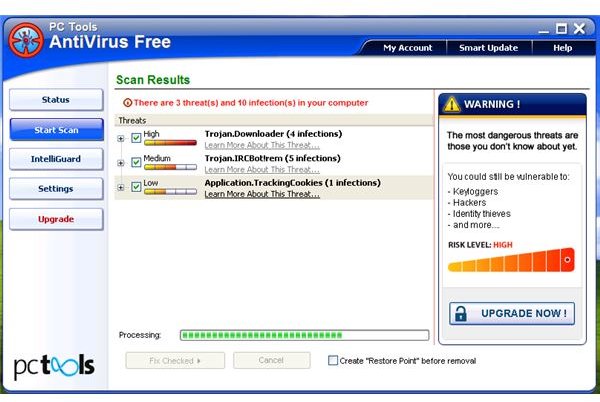The image size is (600, 402).
Task: Open Learn More link under Application.TrackingCookies
Action: [262, 194]
